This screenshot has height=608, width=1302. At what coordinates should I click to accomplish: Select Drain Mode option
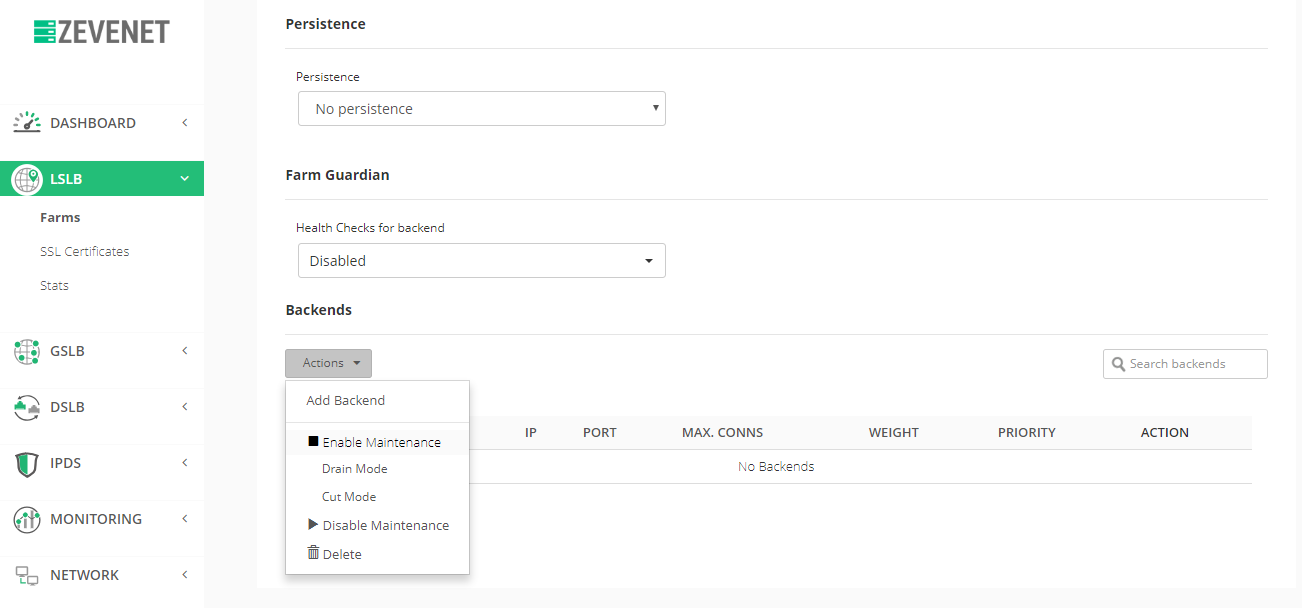[354, 469]
